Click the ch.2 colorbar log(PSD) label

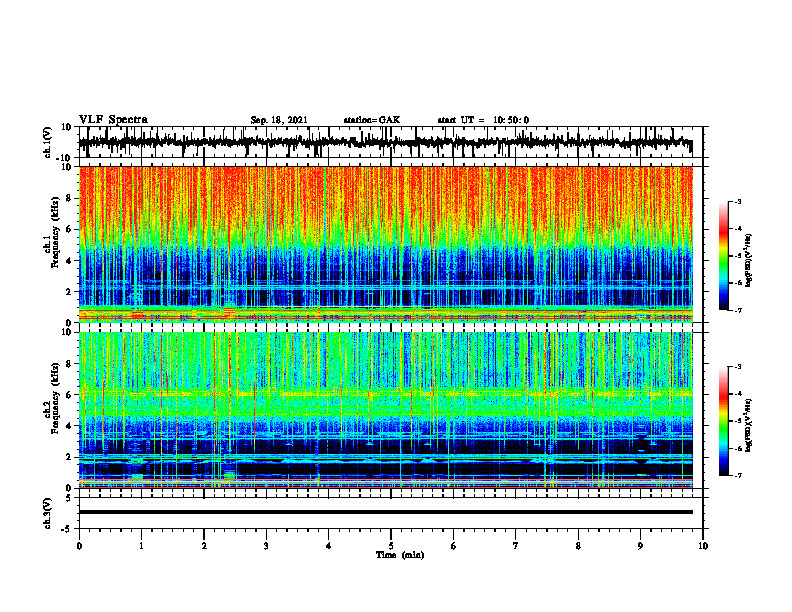749,424
